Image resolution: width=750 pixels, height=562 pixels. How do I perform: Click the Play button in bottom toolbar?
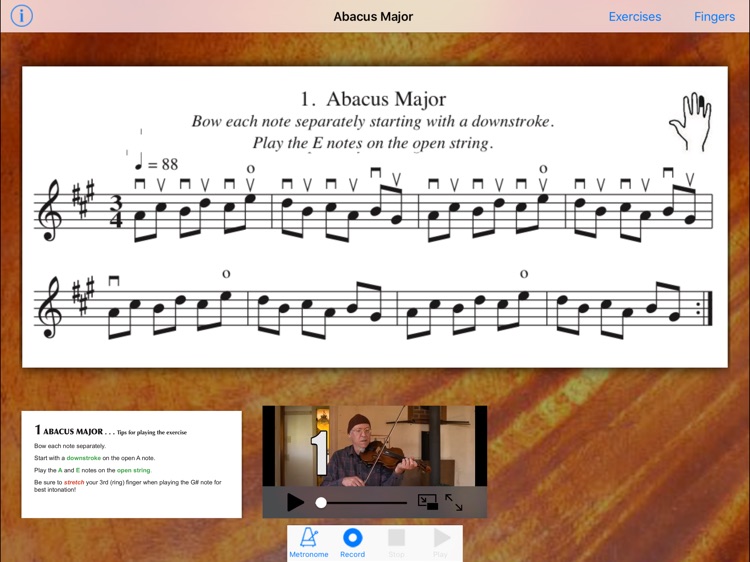click(x=440, y=543)
